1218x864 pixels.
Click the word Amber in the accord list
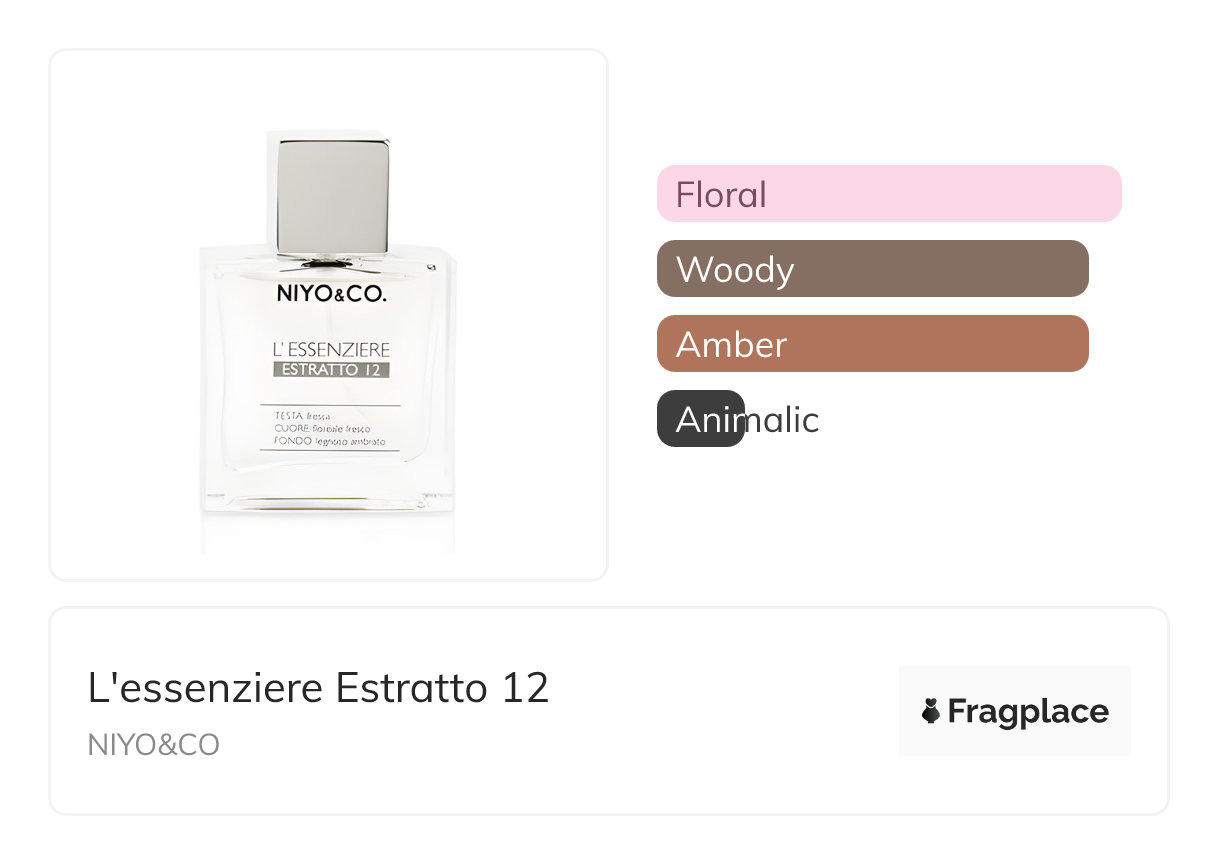tap(731, 345)
